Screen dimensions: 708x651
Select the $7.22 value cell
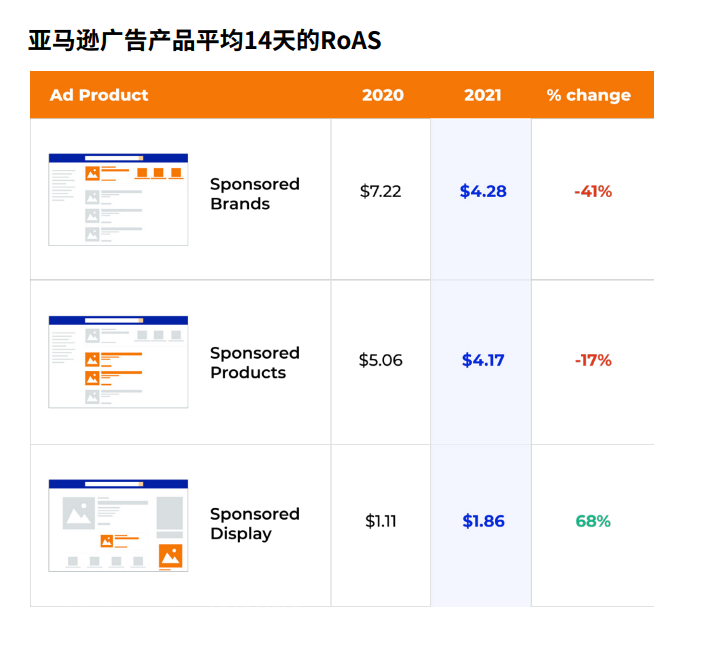[x=380, y=191]
